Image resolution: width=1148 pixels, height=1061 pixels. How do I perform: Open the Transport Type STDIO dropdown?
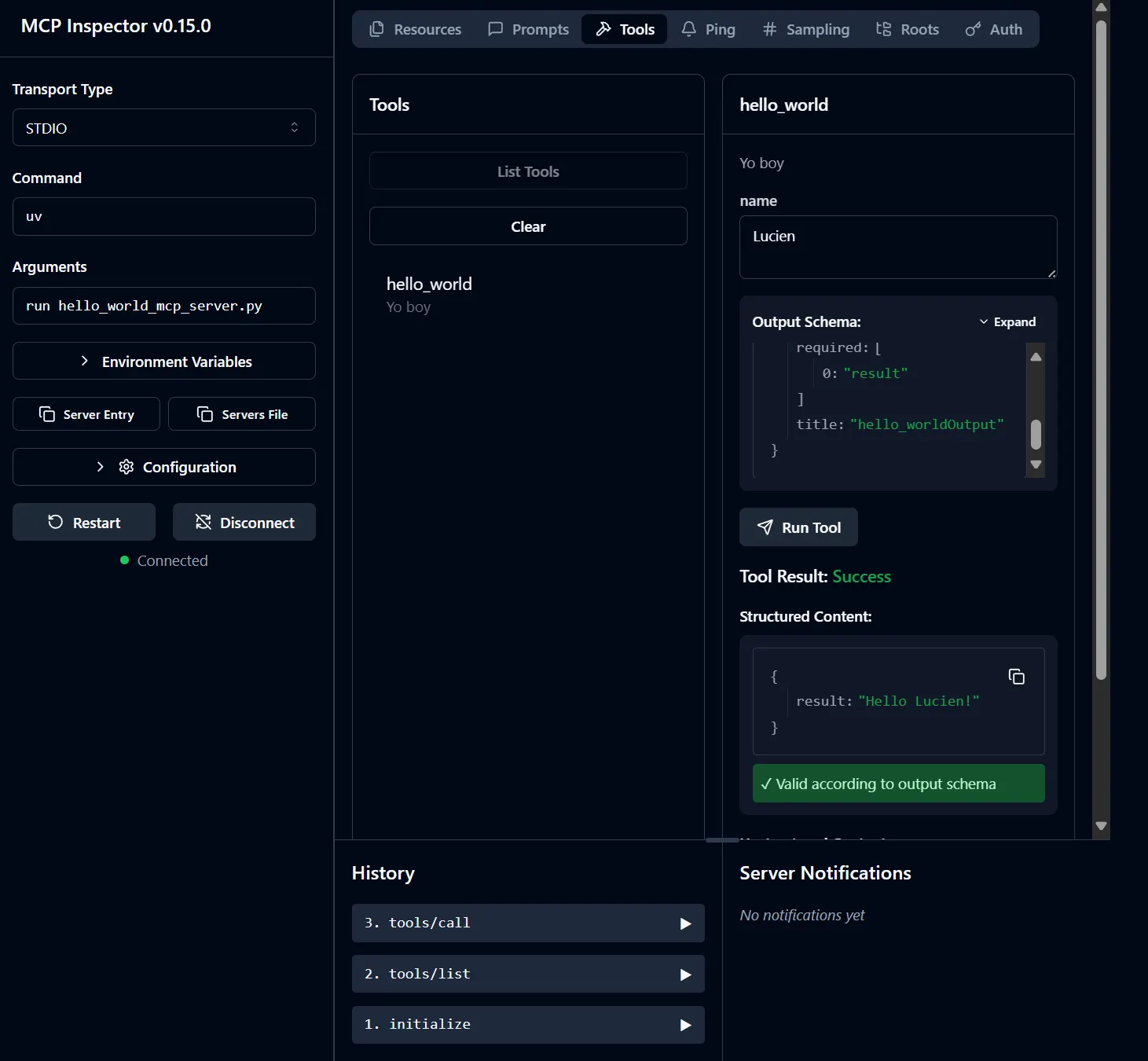tap(164, 127)
